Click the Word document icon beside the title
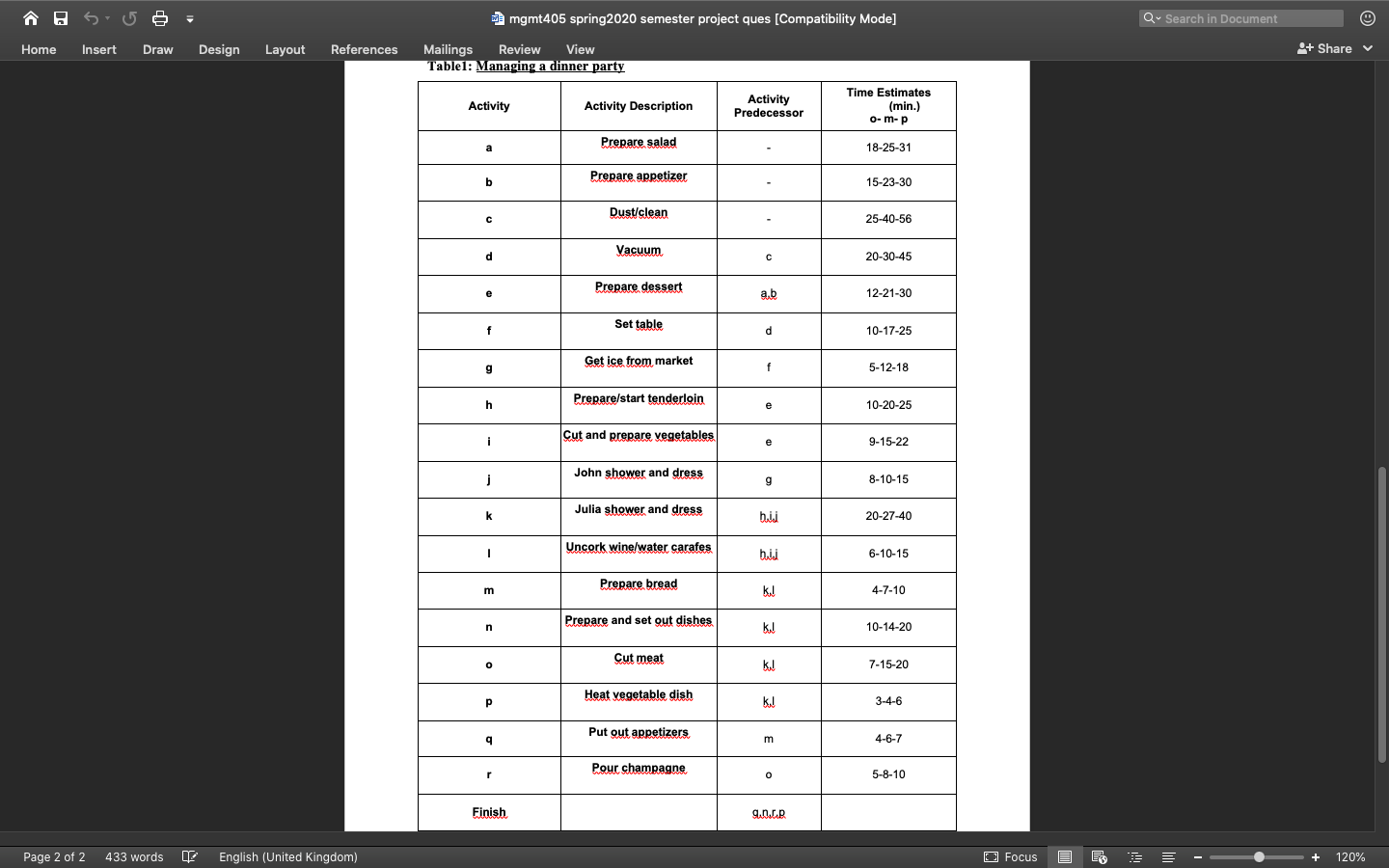The width and height of the screenshot is (1389, 868). [x=498, y=18]
